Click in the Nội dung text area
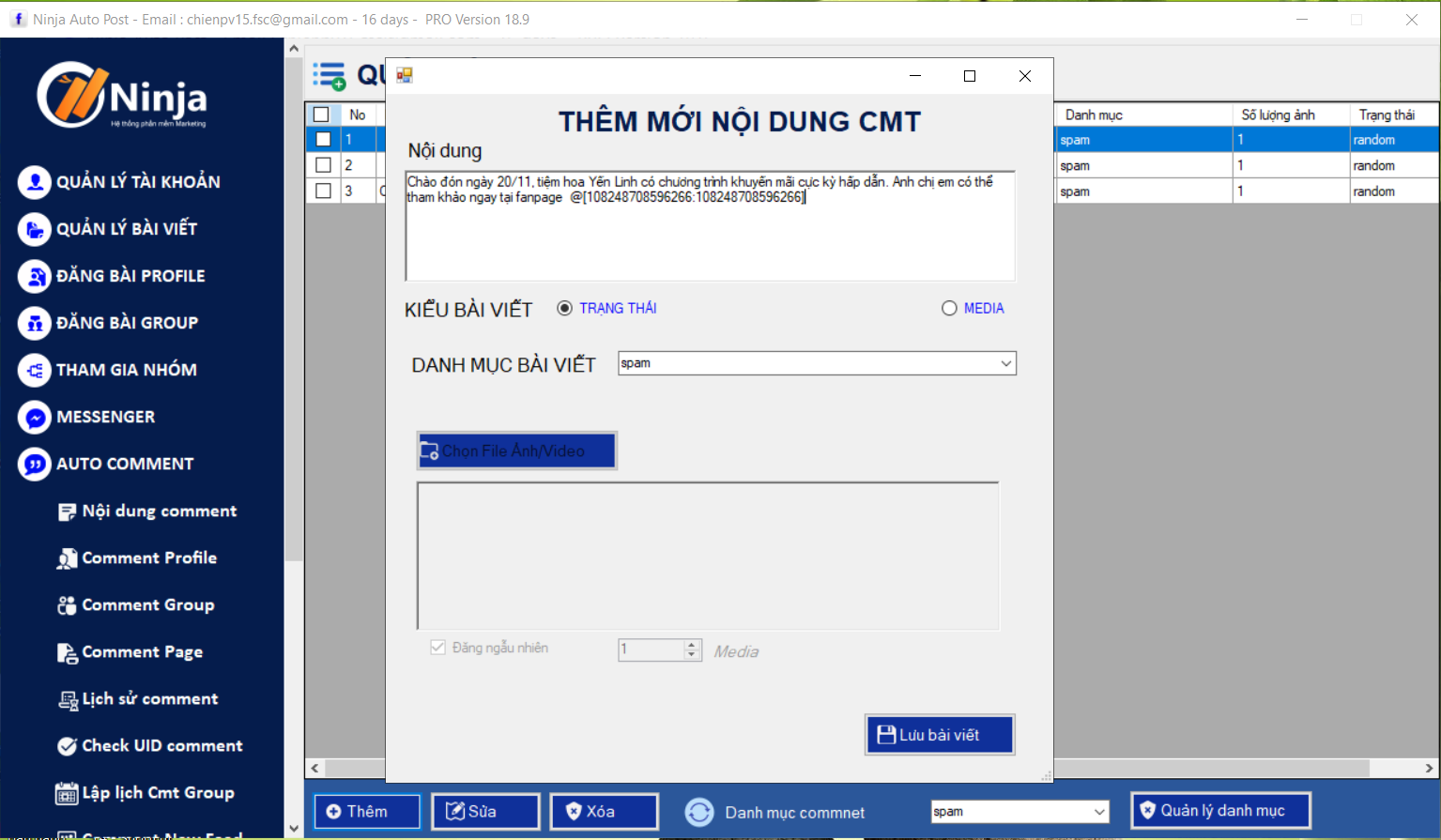Screen dimensions: 1441x840 click(x=710, y=226)
